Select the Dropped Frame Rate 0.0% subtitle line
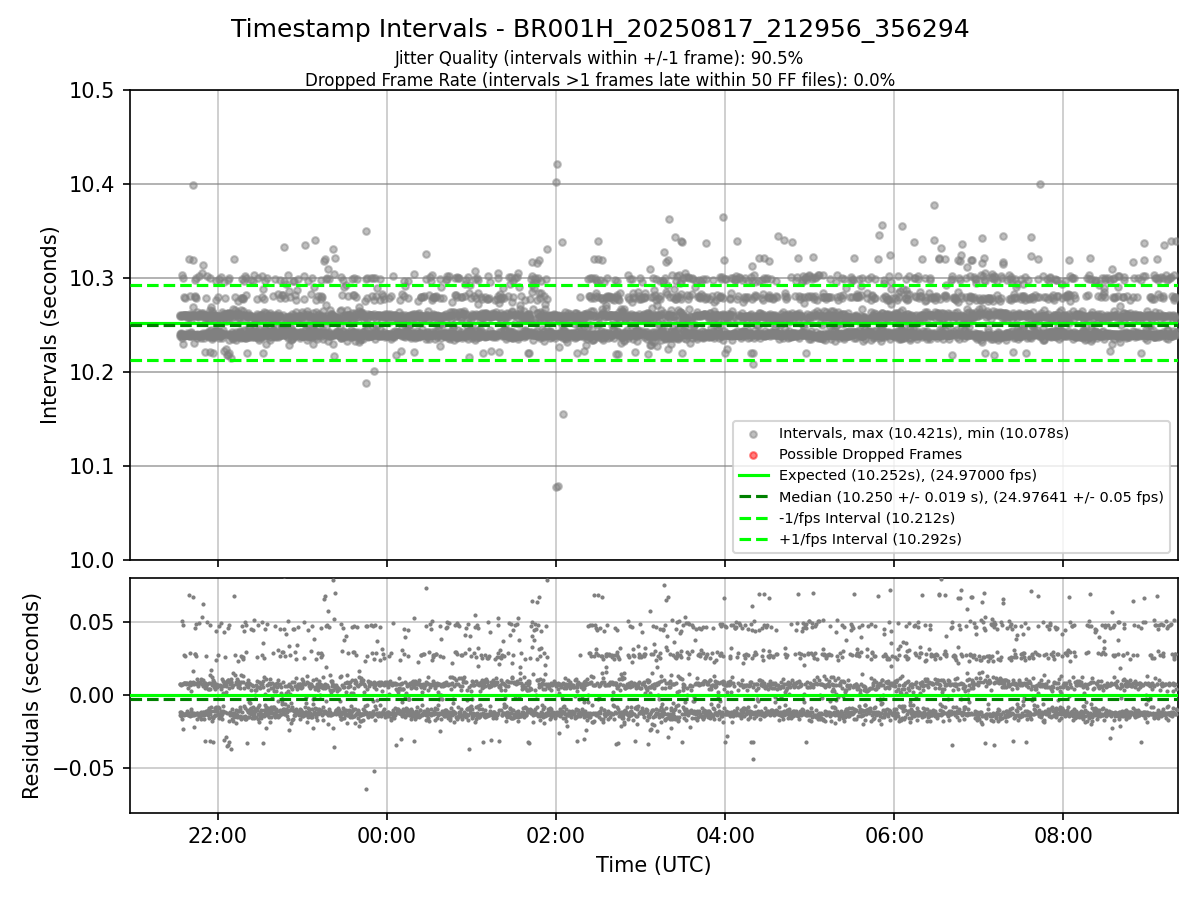The height and width of the screenshot is (900, 1200). click(x=600, y=80)
